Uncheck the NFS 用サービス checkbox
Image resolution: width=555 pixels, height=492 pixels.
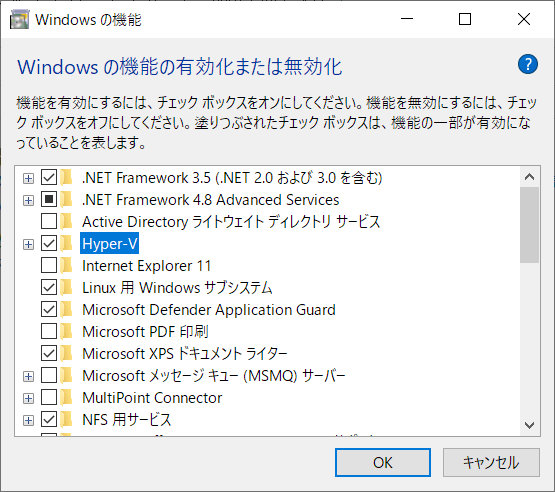[x=49, y=419]
